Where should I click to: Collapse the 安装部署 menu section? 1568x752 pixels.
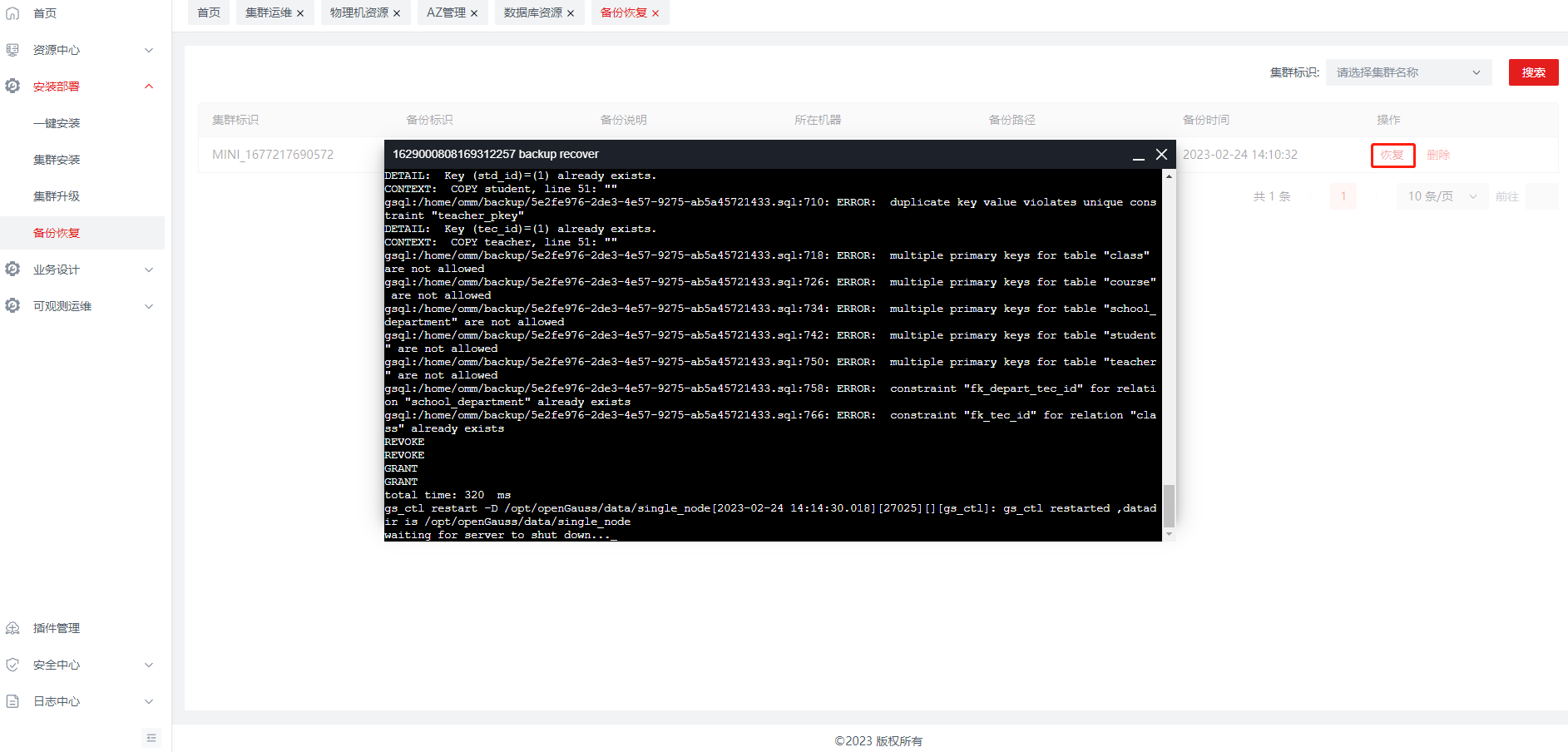click(x=149, y=87)
